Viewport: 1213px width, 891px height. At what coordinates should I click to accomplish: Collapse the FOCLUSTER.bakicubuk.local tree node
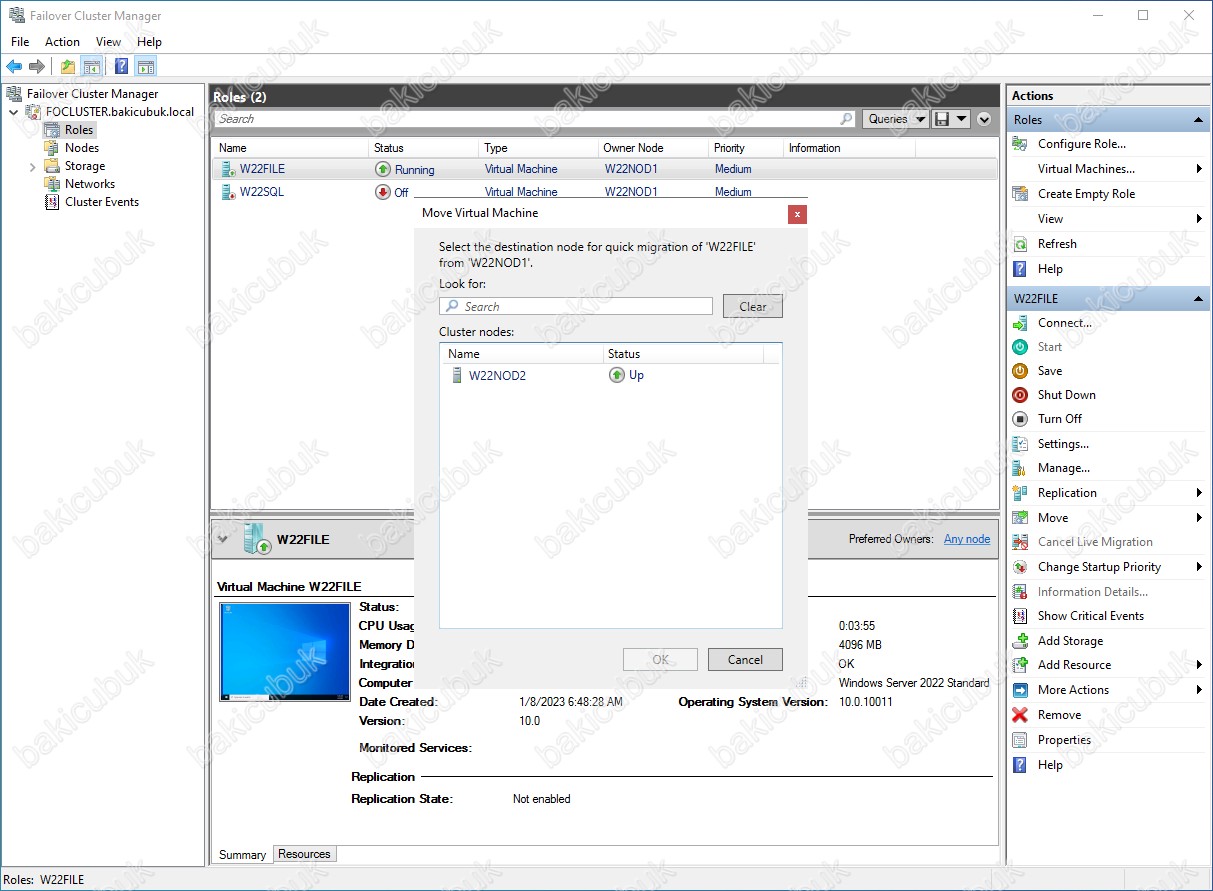click(13, 112)
